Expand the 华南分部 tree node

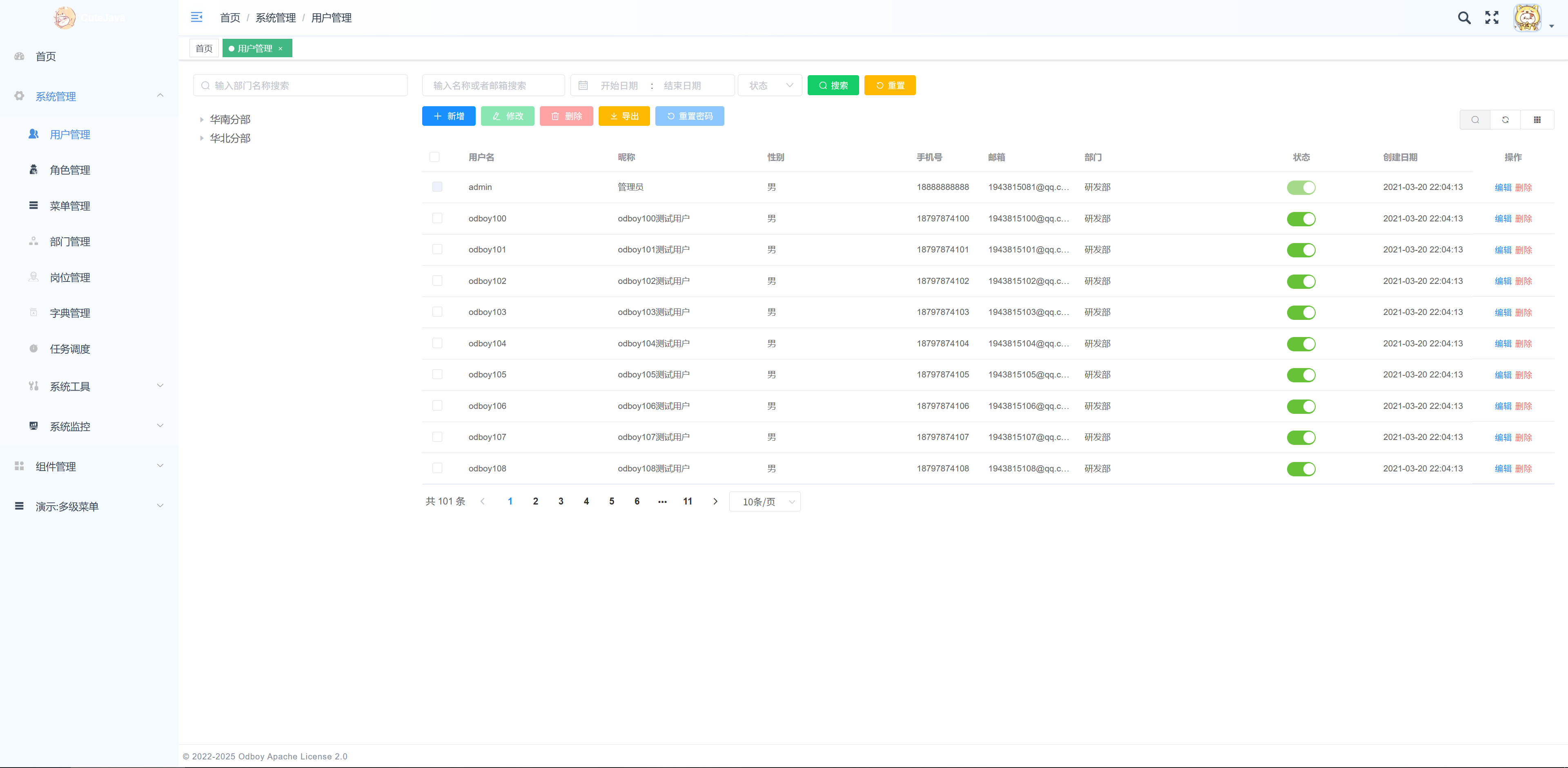coord(201,120)
